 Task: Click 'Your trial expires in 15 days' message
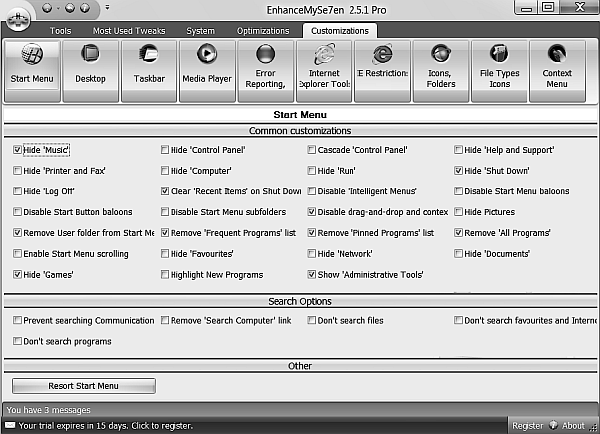pos(106,426)
